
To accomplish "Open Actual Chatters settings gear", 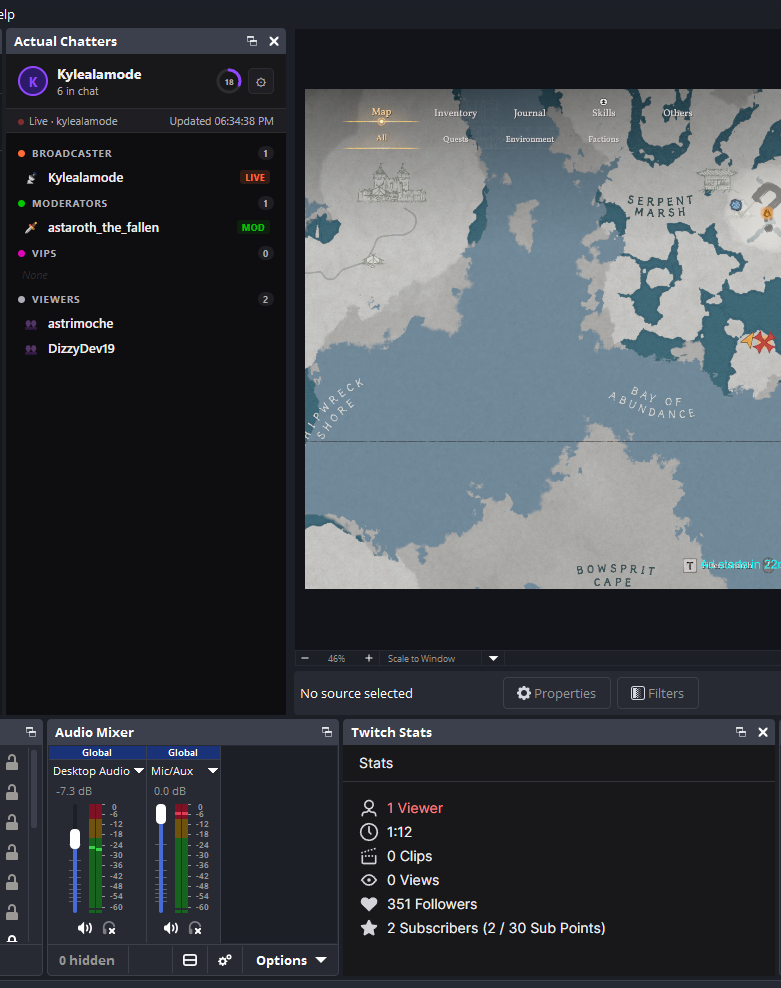I will coord(261,82).
